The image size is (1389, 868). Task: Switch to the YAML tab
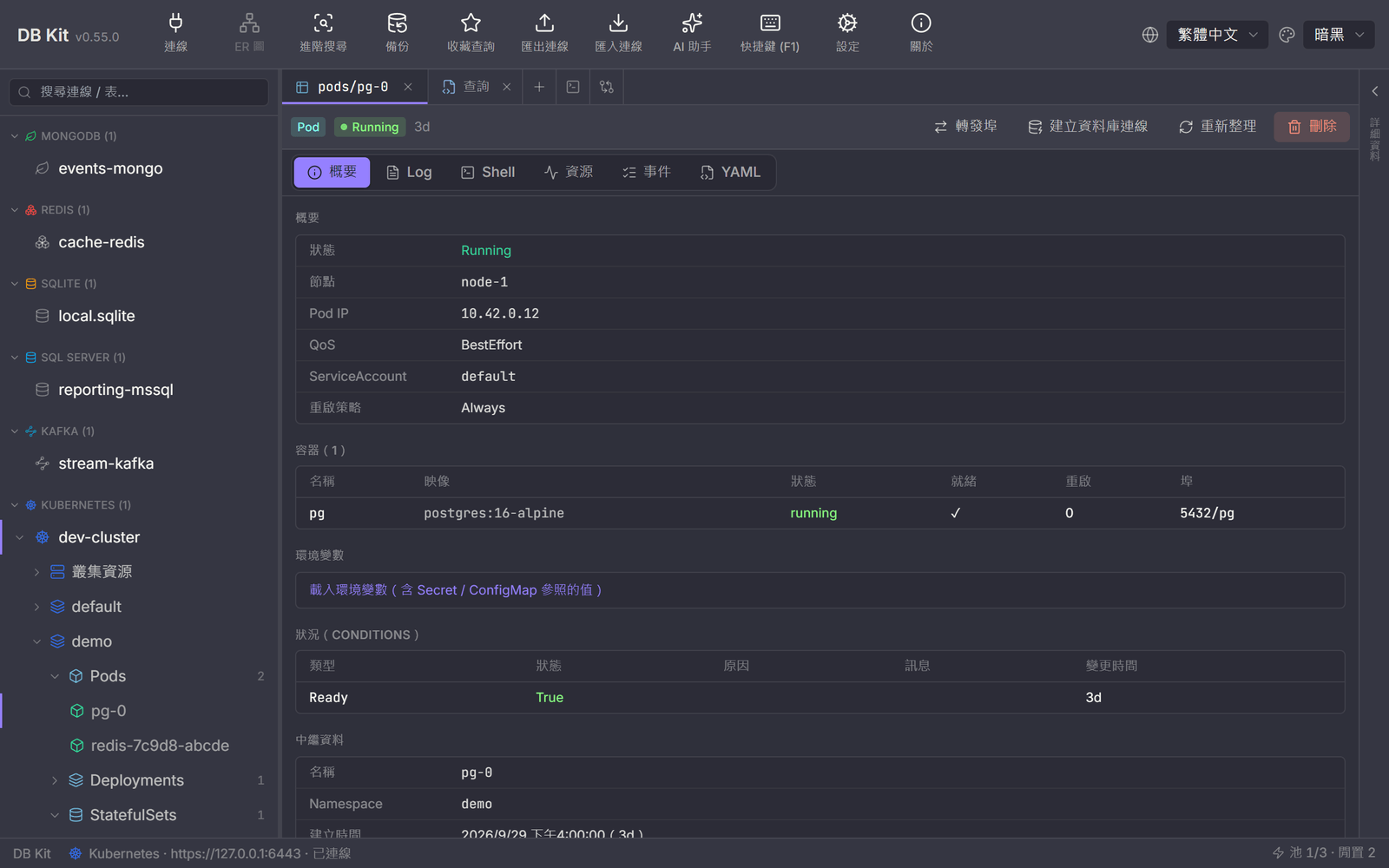click(730, 172)
